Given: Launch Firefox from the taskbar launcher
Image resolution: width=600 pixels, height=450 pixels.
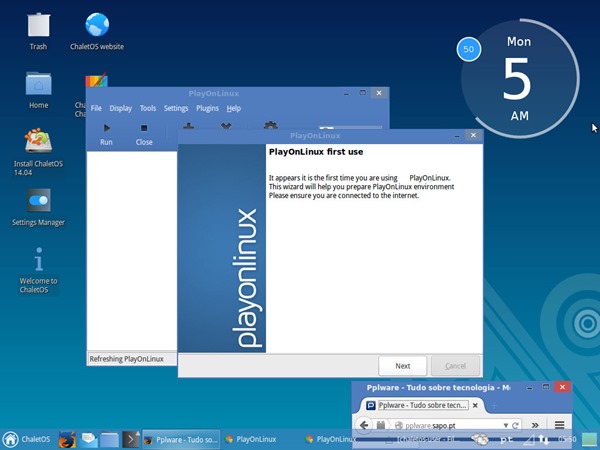Looking at the screenshot, I should [67, 439].
